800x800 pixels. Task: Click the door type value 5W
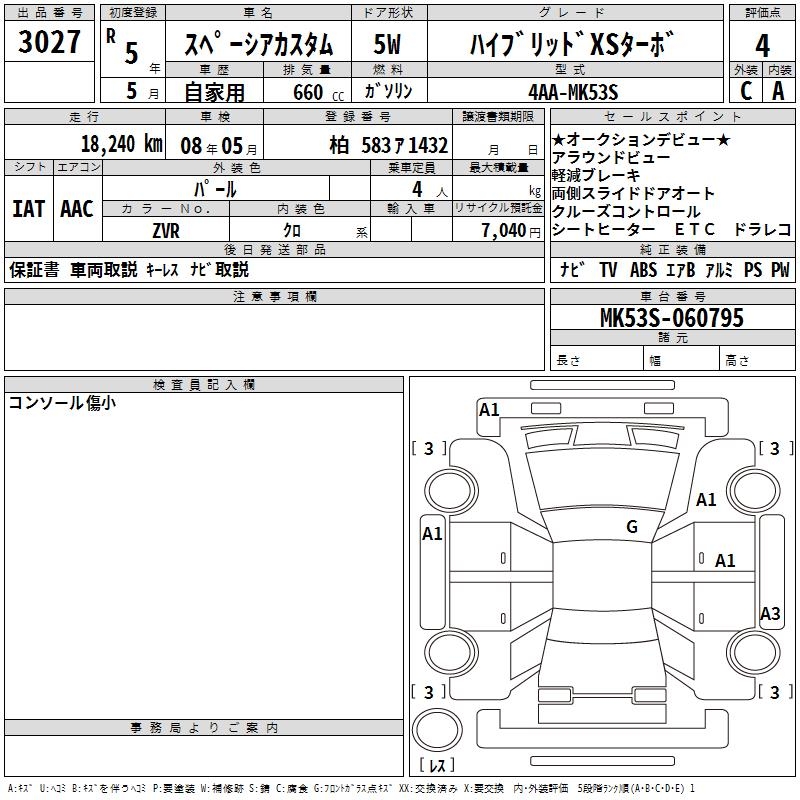click(x=387, y=44)
